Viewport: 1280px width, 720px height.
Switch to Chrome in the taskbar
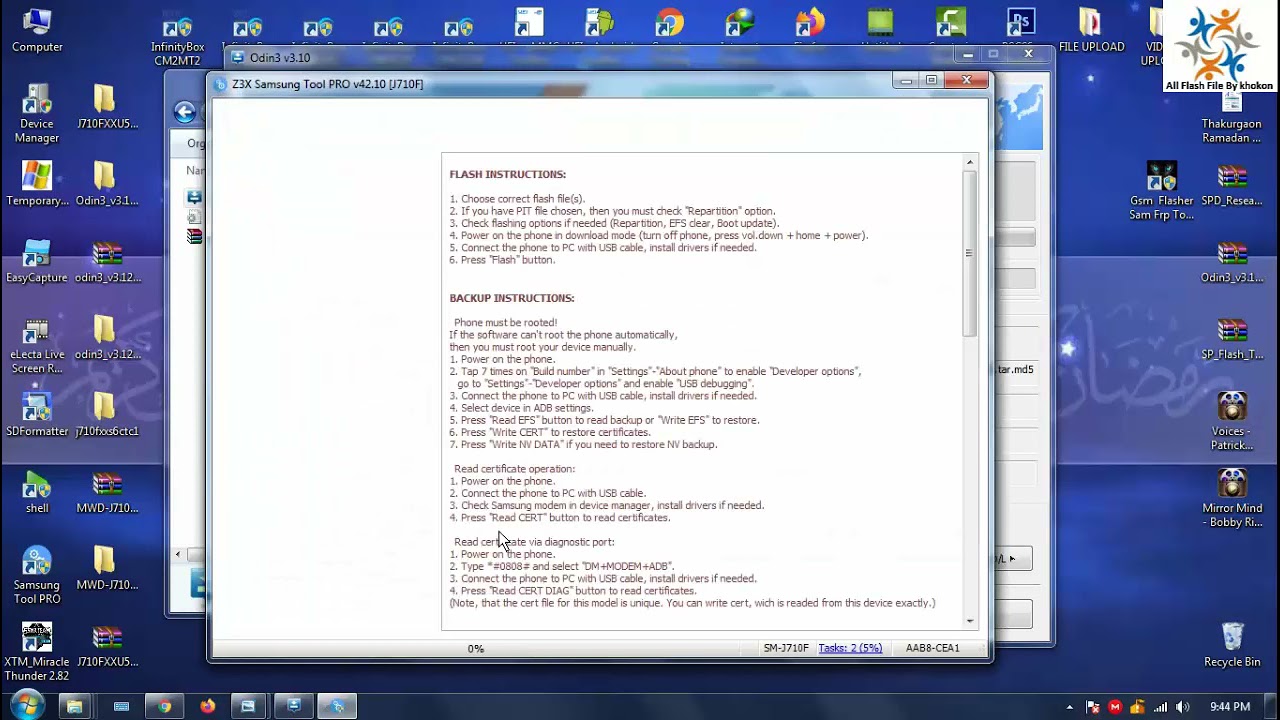tap(164, 706)
